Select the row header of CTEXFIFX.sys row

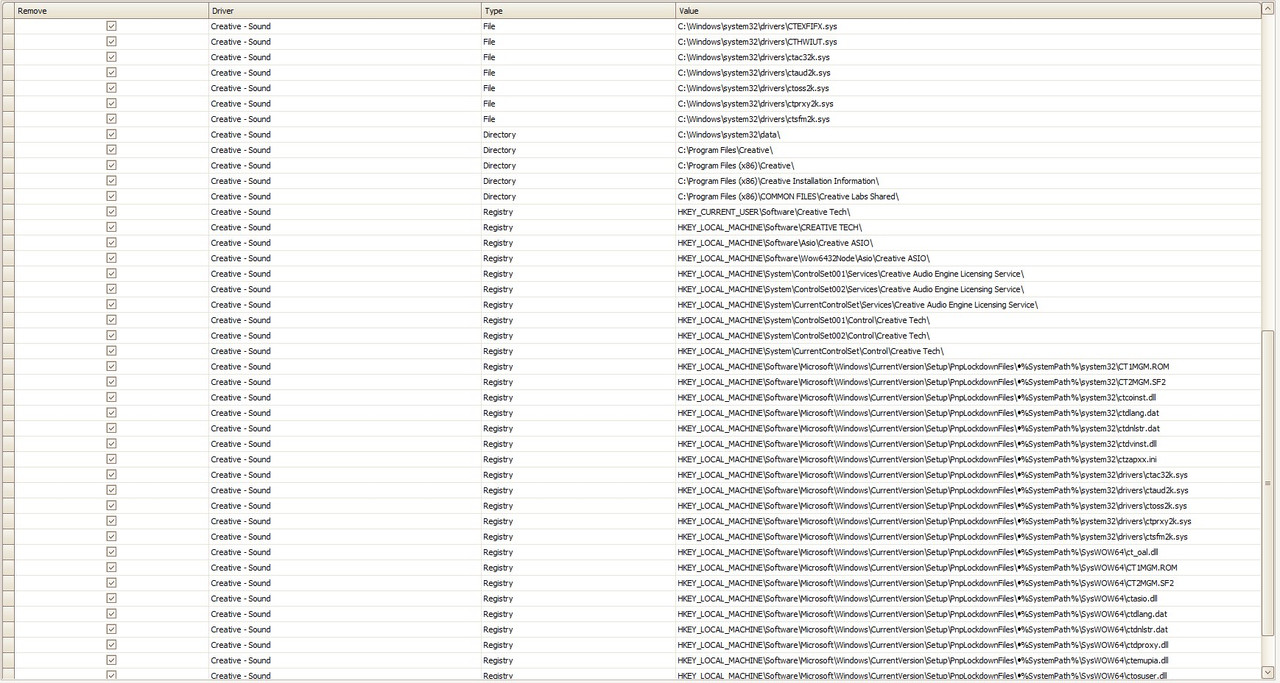8,26
